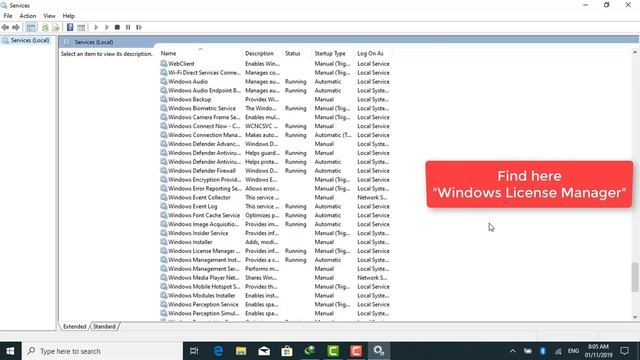Toggle the Show/Hide Console Tree icon
This screenshot has height=360, width=640.
click(x=31, y=27)
